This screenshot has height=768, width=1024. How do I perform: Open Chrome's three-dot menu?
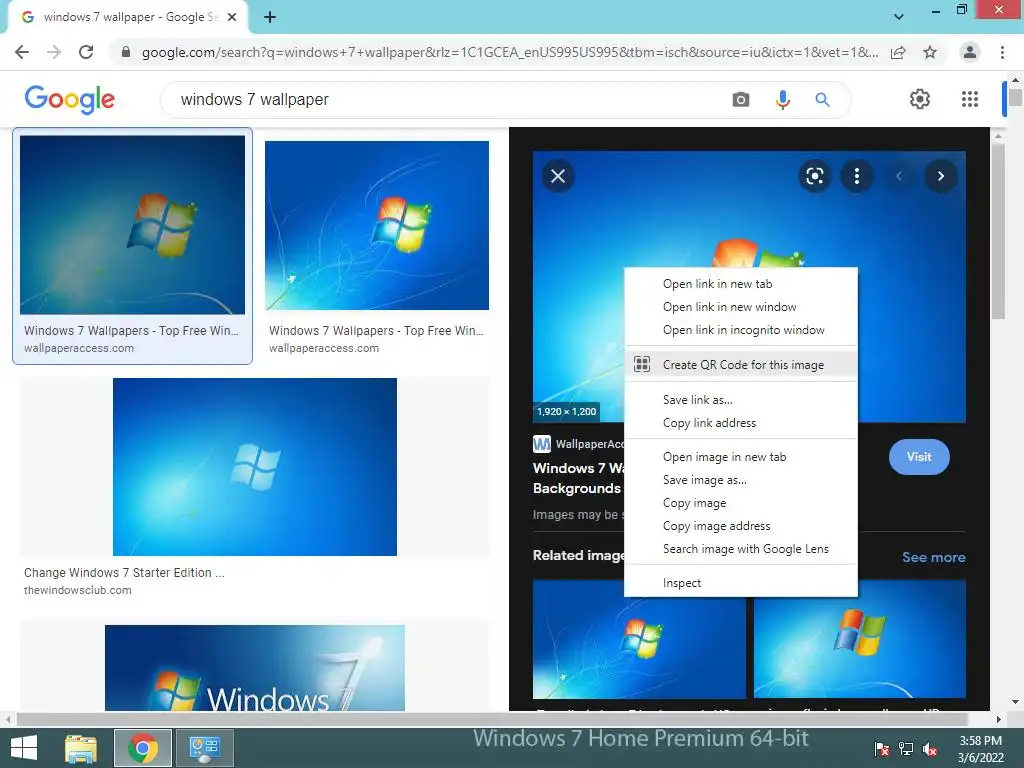(x=1002, y=52)
